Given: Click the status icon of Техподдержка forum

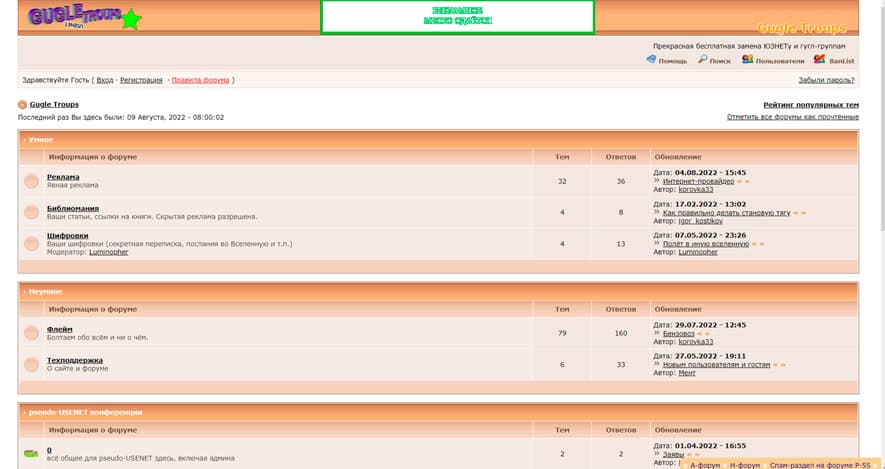Looking at the screenshot, I should pos(32,365).
